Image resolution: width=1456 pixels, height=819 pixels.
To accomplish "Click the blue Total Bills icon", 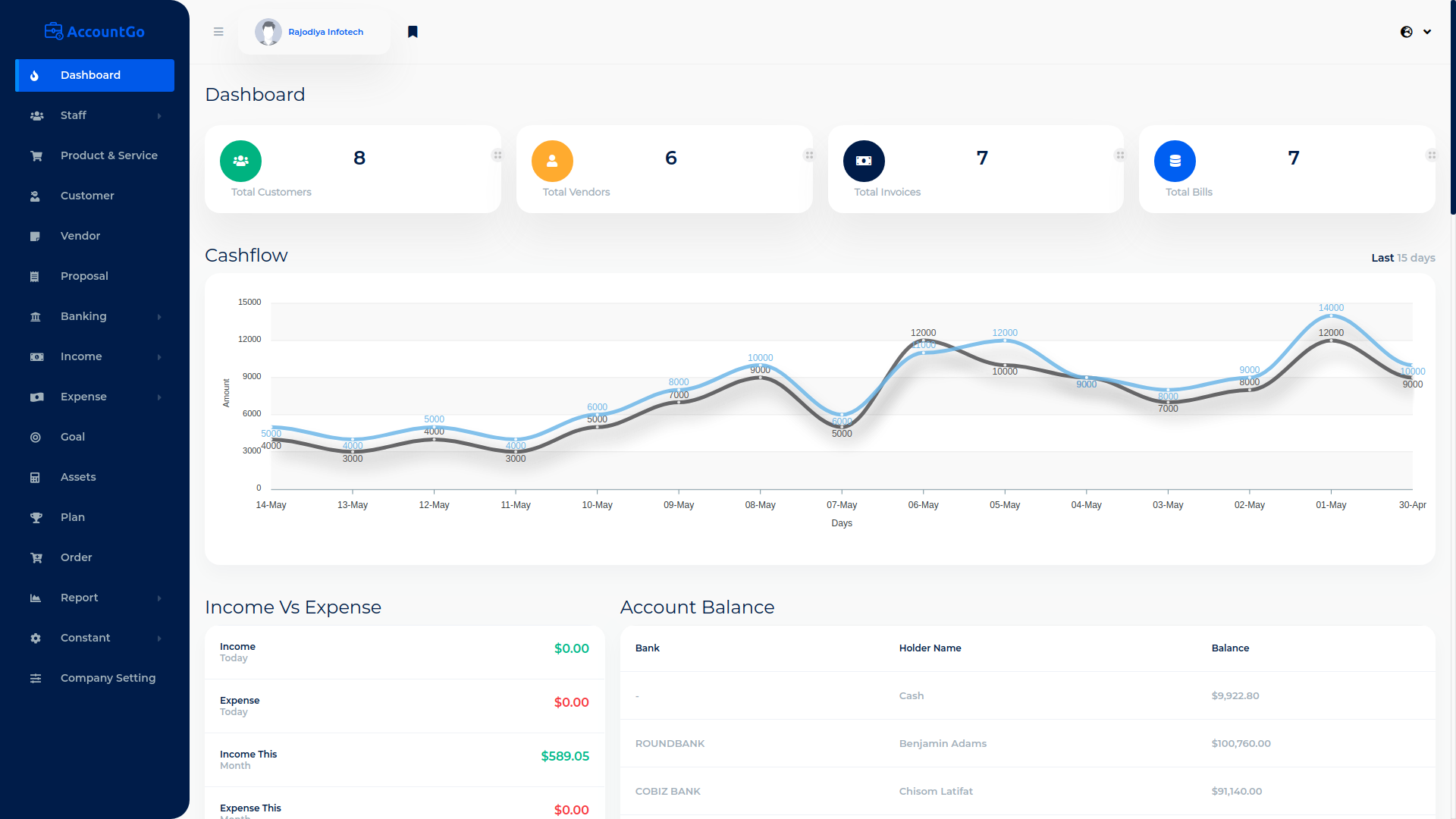I will (x=1175, y=161).
